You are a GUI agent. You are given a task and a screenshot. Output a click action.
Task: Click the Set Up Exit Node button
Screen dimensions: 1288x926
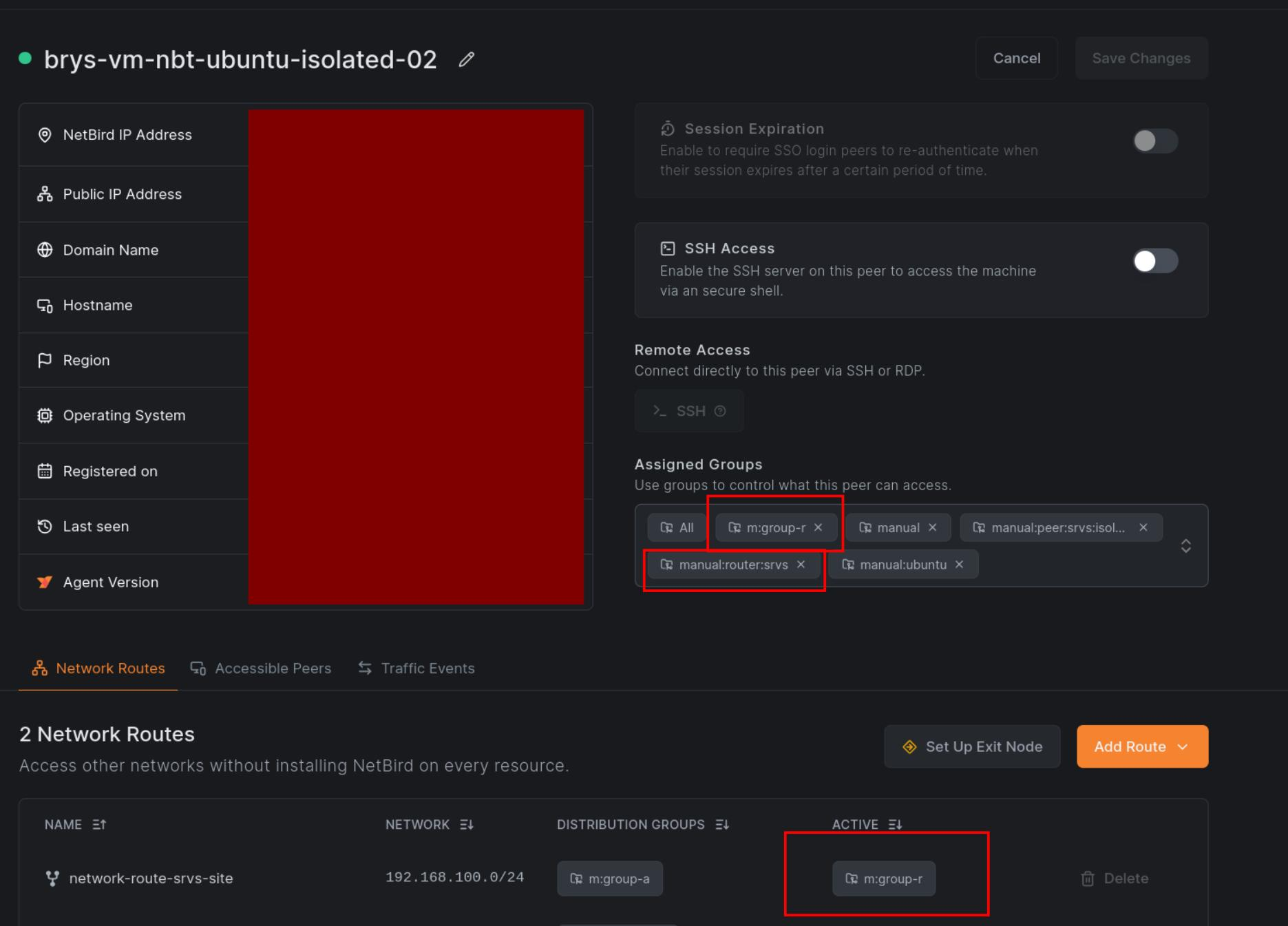tap(971, 746)
